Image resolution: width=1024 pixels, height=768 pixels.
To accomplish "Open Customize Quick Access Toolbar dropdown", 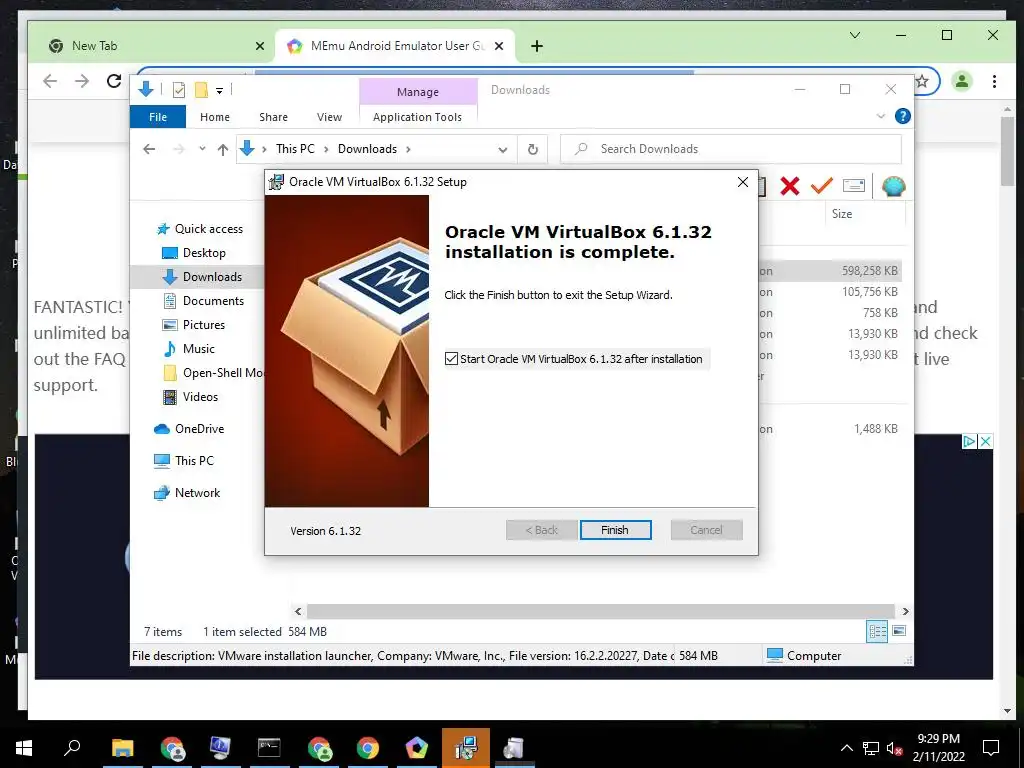I will click(219, 91).
